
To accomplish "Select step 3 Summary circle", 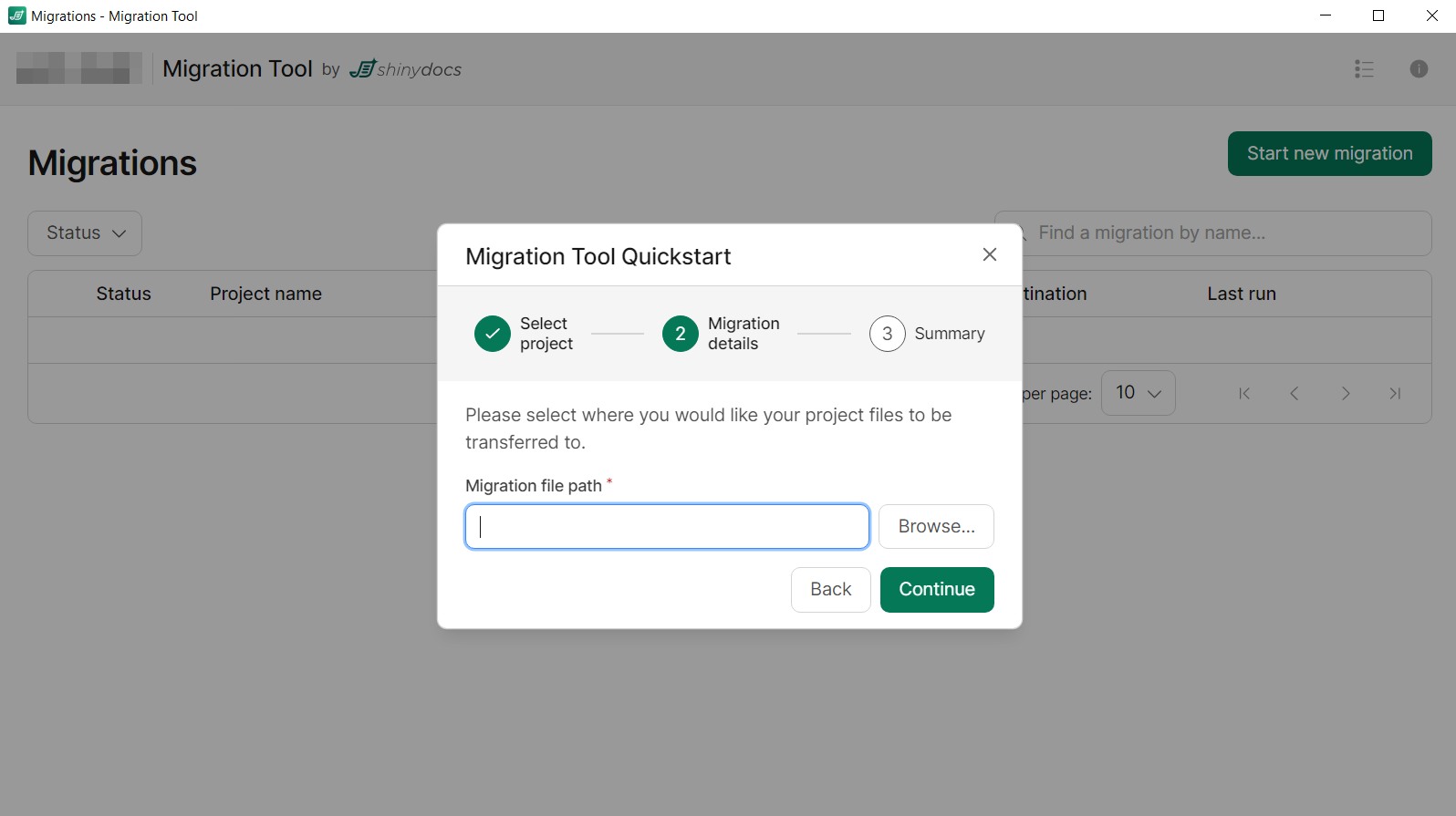I will [x=887, y=334].
